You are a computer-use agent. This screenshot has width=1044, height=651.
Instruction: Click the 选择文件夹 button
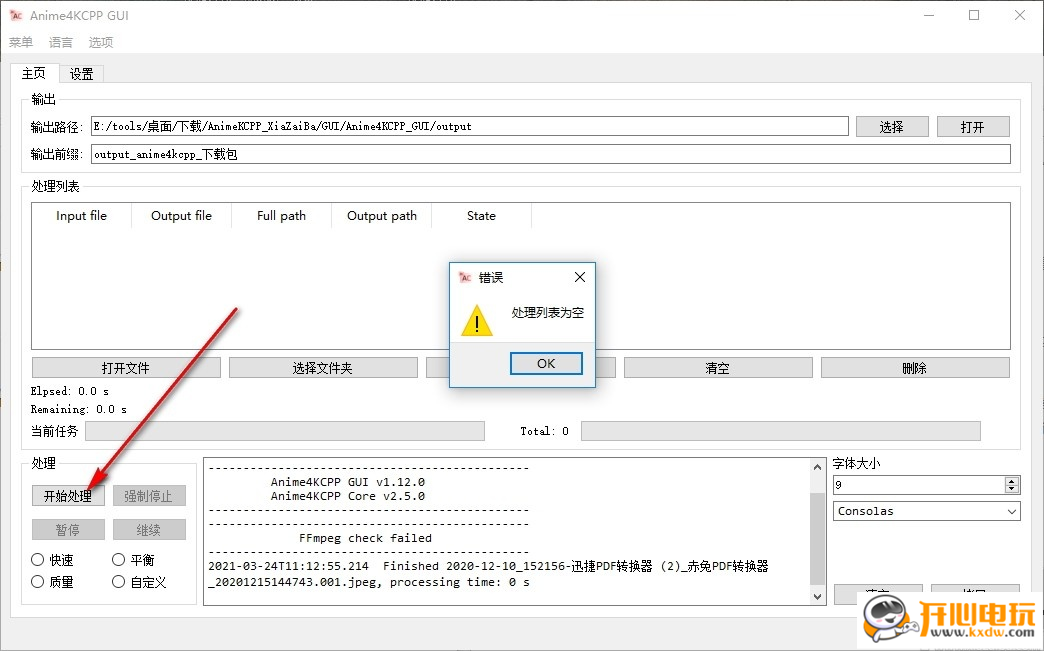click(323, 367)
